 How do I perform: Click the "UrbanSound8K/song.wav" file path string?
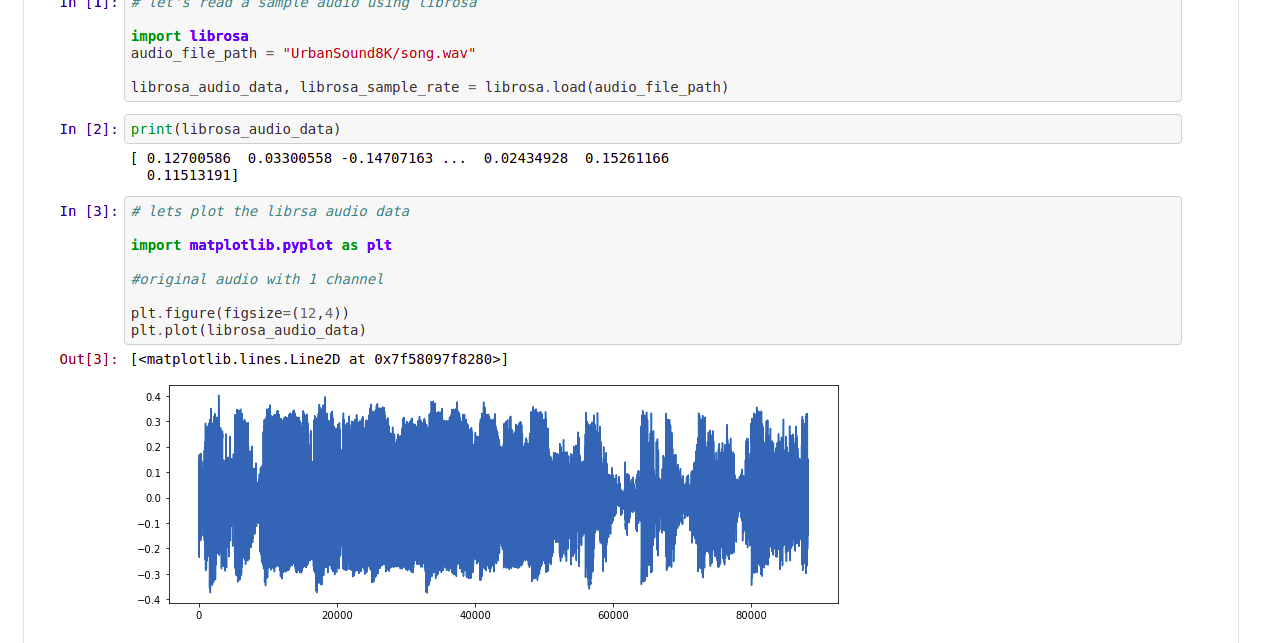click(379, 53)
